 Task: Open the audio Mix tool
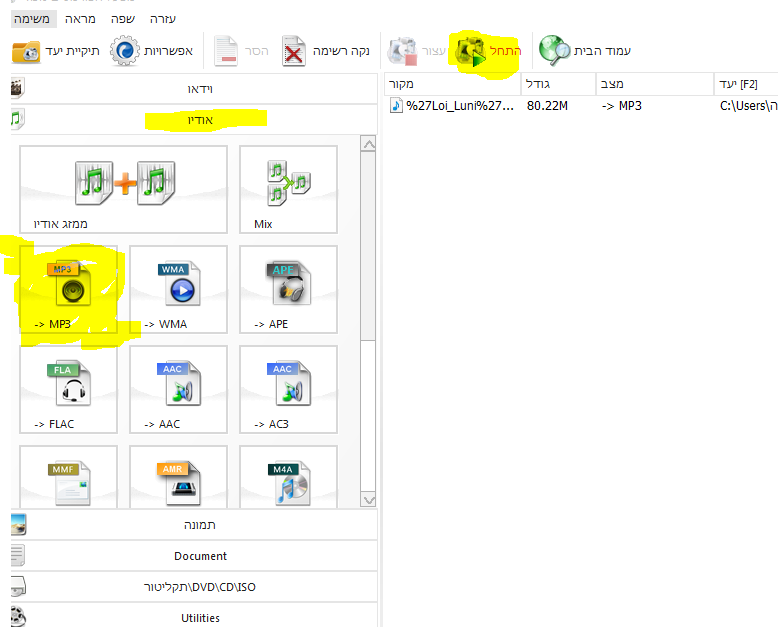[x=288, y=189]
